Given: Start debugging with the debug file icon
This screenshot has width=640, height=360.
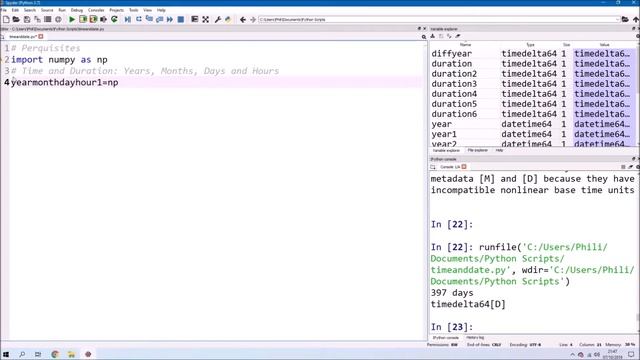Looking at the screenshot, I should 128,19.
